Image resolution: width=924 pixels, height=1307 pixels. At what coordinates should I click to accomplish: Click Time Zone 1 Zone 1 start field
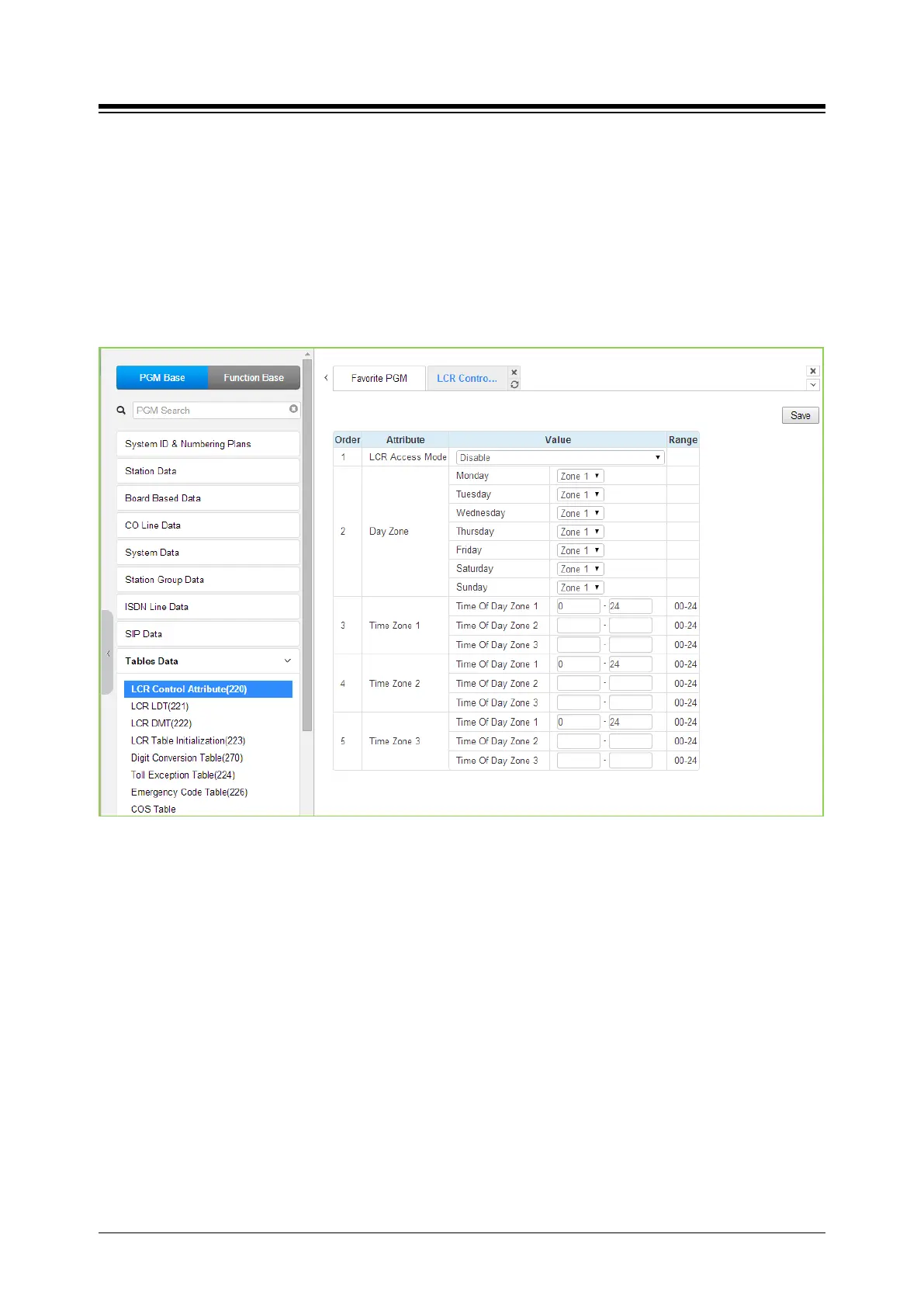[x=579, y=606]
